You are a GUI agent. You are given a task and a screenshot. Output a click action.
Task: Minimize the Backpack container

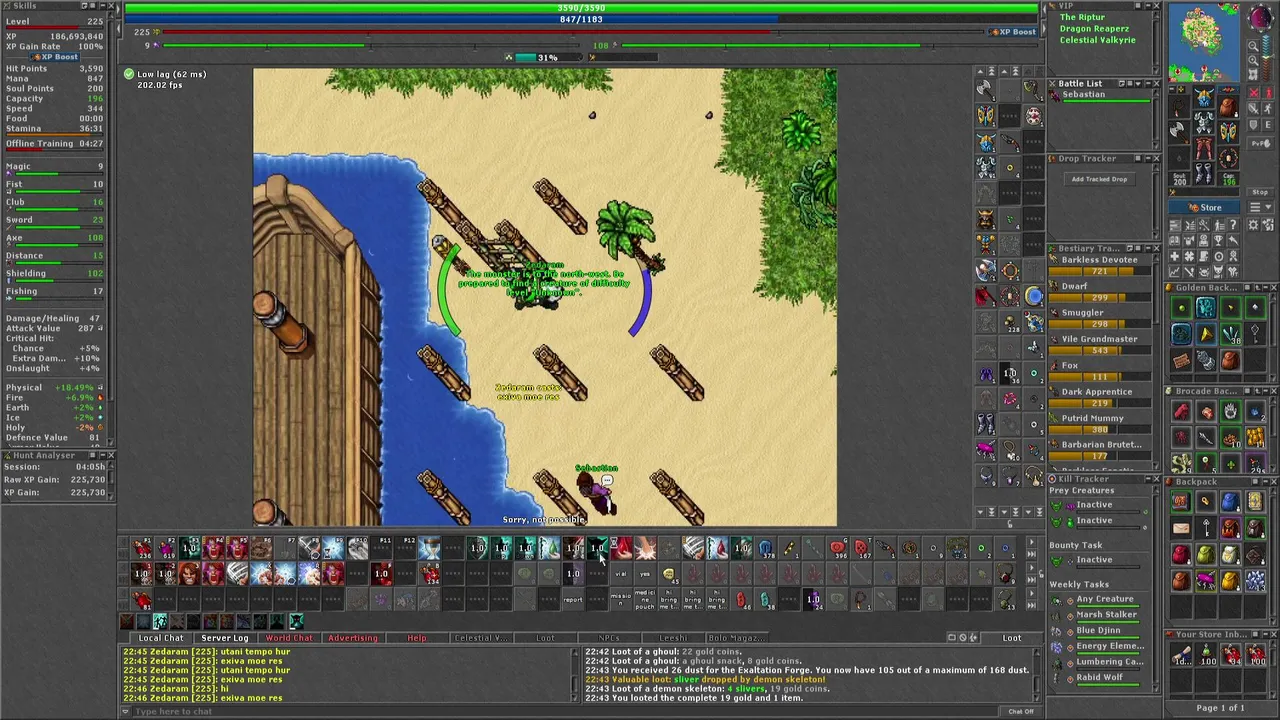[1263, 482]
